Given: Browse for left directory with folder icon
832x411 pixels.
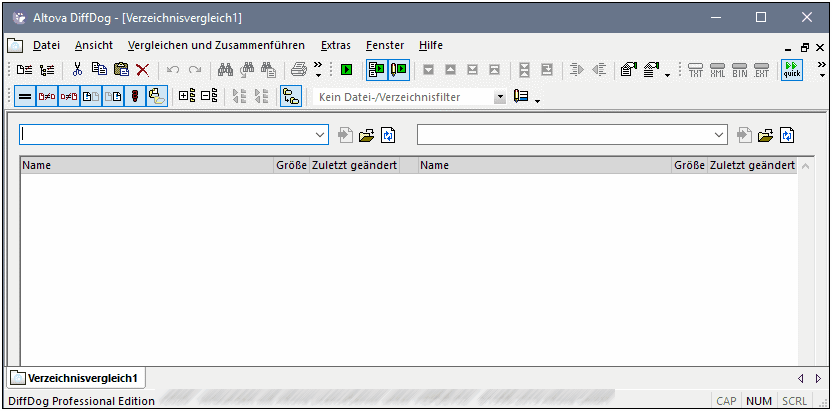Looking at the screenshot, I should click(367, 135).
